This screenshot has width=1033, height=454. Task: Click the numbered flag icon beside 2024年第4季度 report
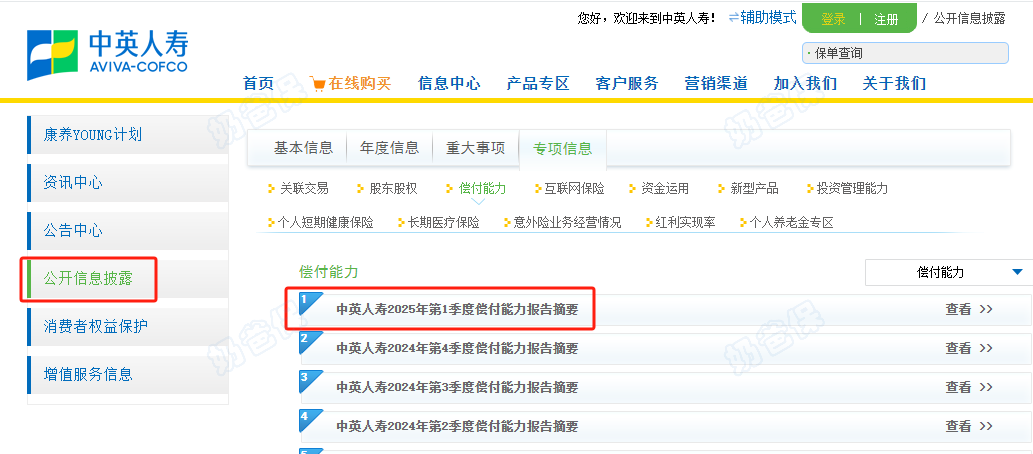[x=311, y=342]
